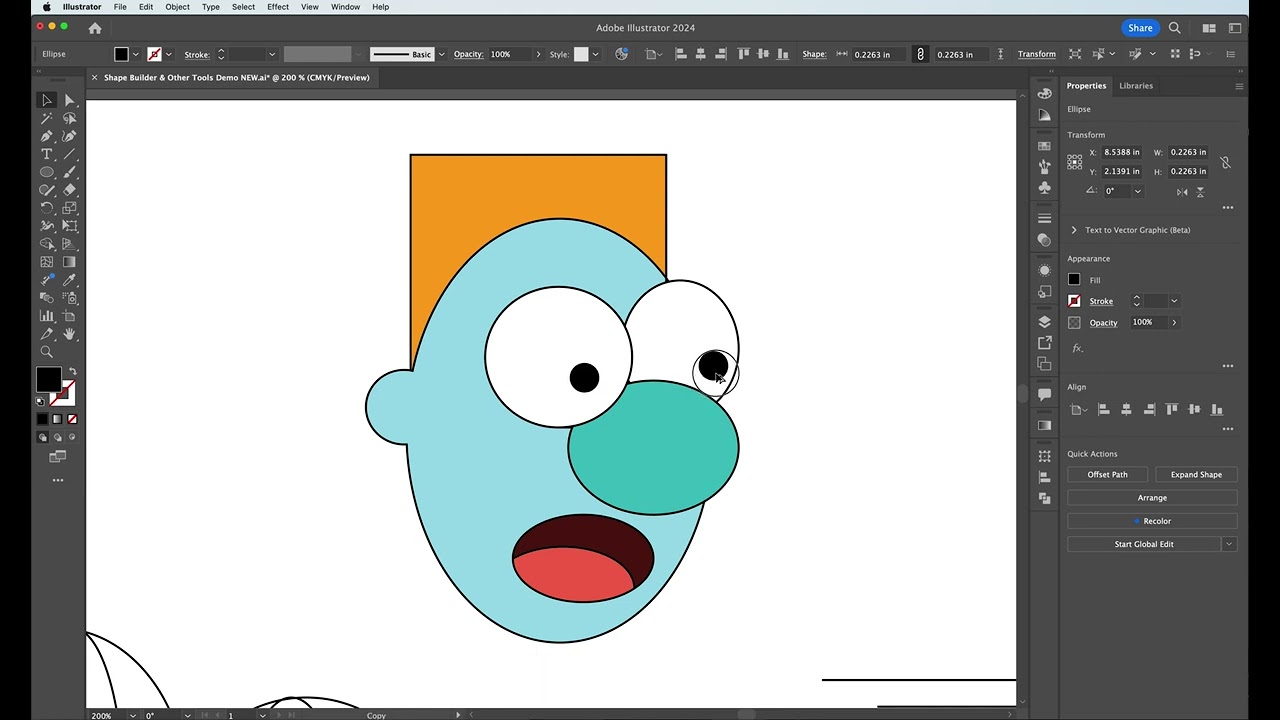Screen dimensions: 1280x720
Task: Select the Line Segment tool
Action: [70, 154]
